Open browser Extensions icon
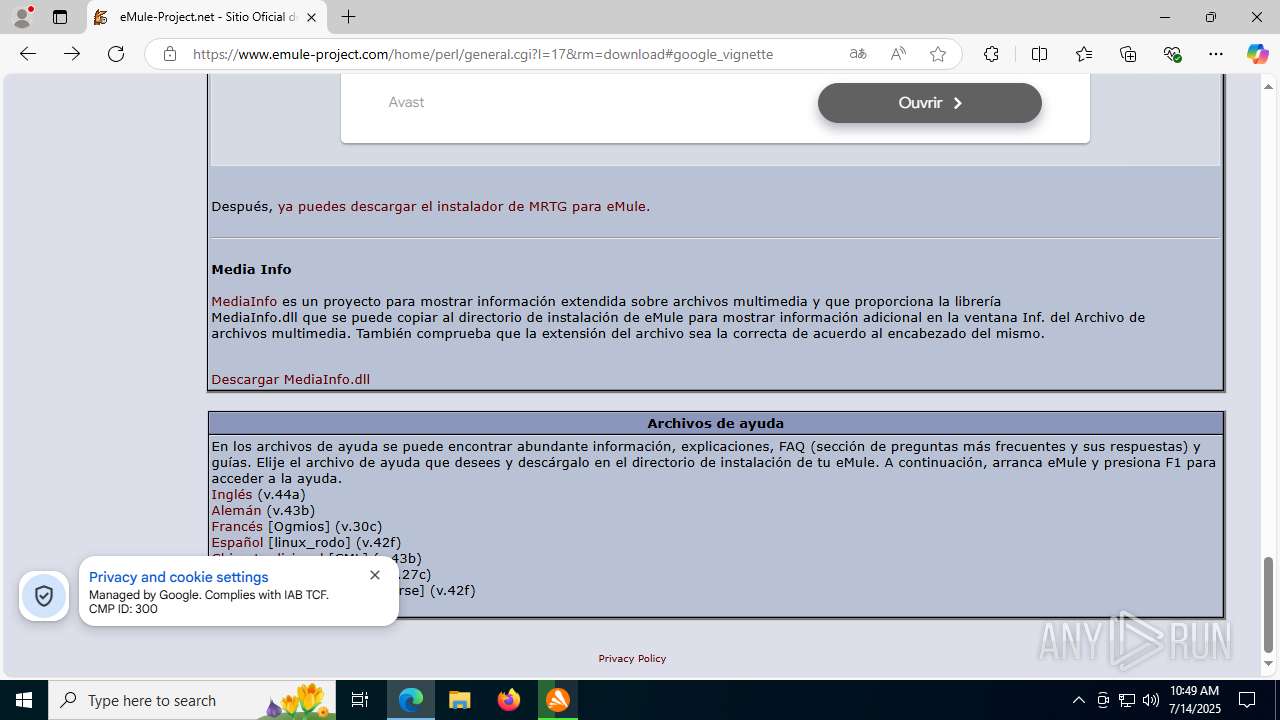 pyautogui.click(x=991, y=54)
